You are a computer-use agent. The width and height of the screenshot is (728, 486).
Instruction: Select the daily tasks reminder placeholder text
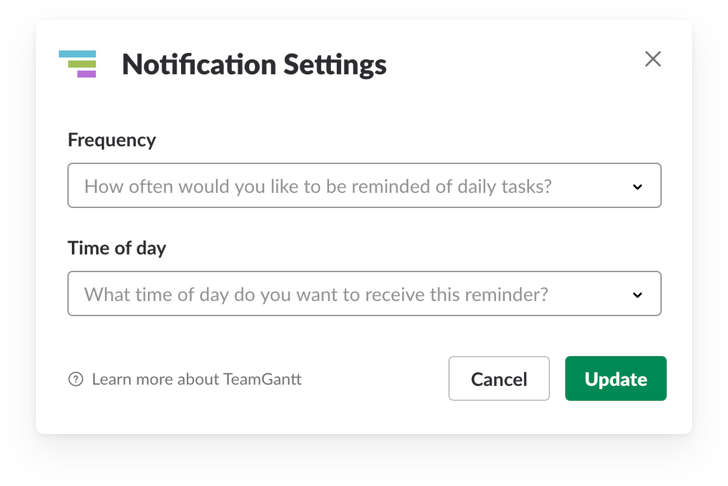pos(318,187)
